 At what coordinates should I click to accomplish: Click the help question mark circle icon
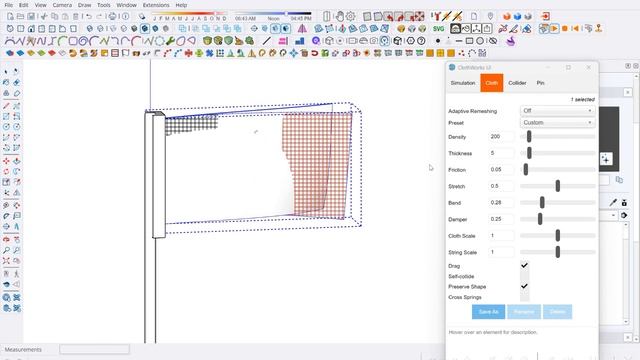pyautogui.click(x=421, y=41)
